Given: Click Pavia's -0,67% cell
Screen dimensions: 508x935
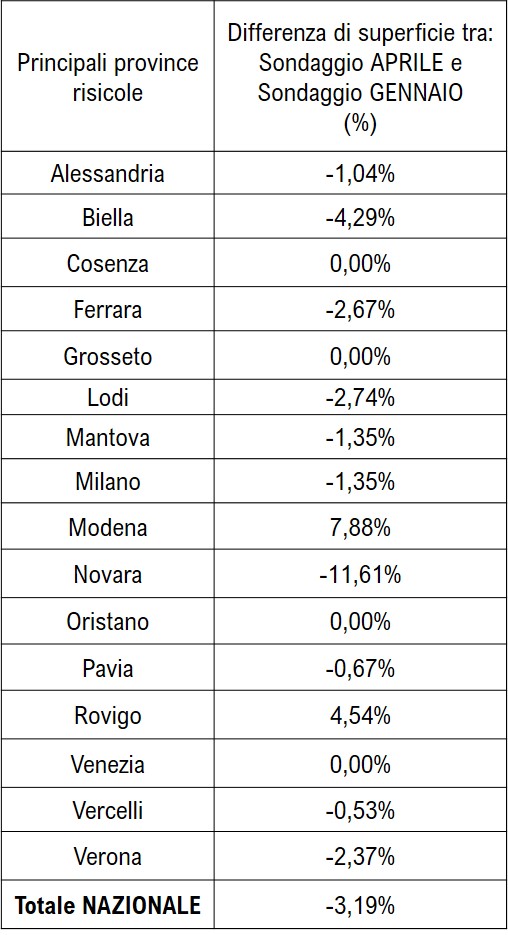Looking at the screenshot, I should click(x=360, y=668).
